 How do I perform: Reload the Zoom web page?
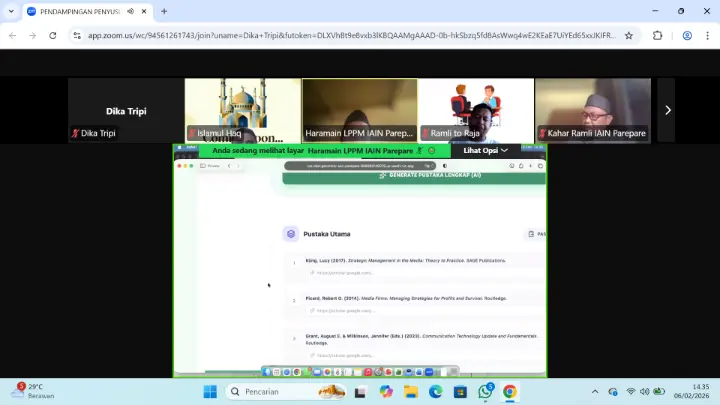(x=54, y=35)
